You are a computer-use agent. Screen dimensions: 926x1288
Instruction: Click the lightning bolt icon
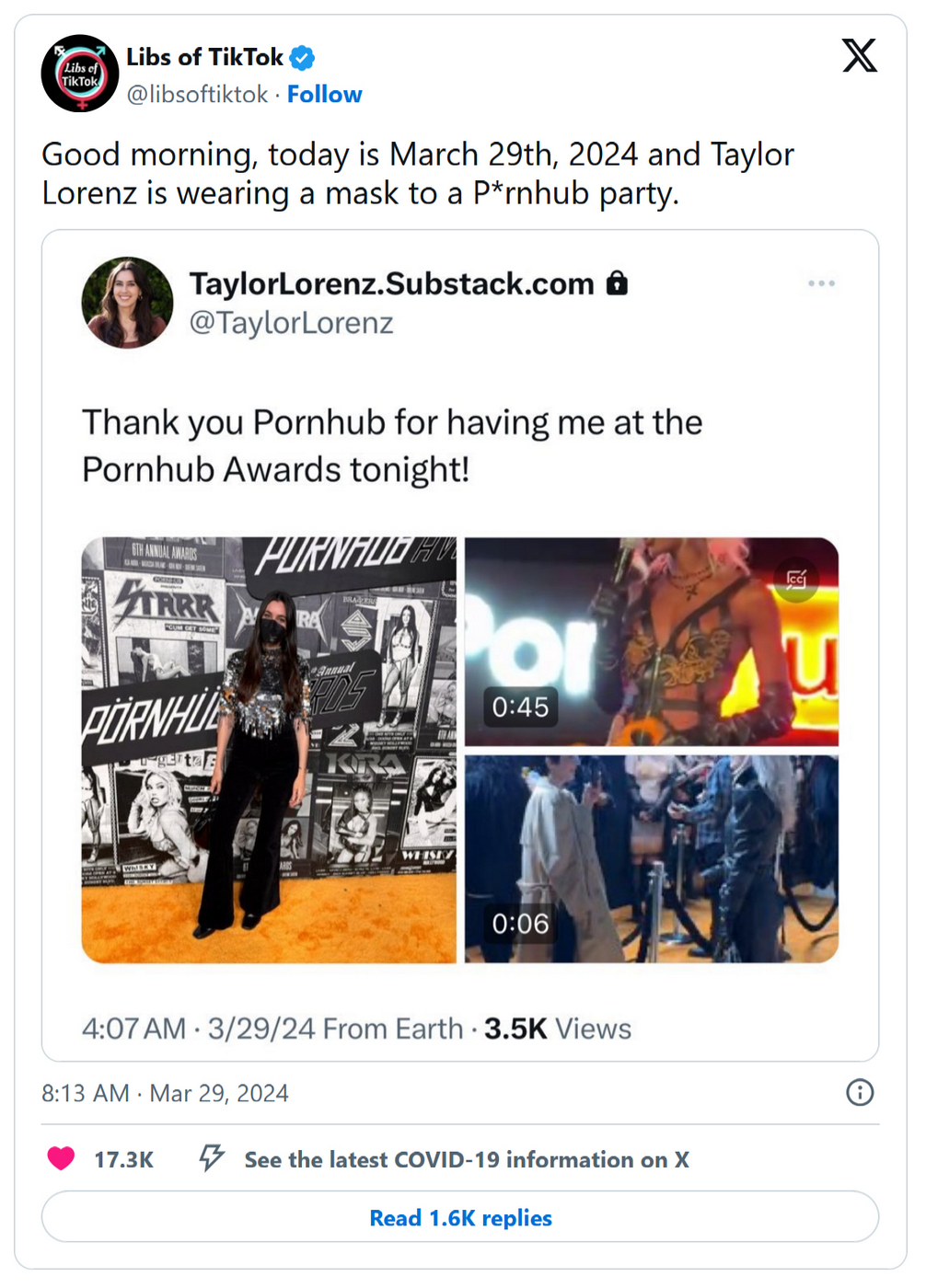coord(212,1158)
